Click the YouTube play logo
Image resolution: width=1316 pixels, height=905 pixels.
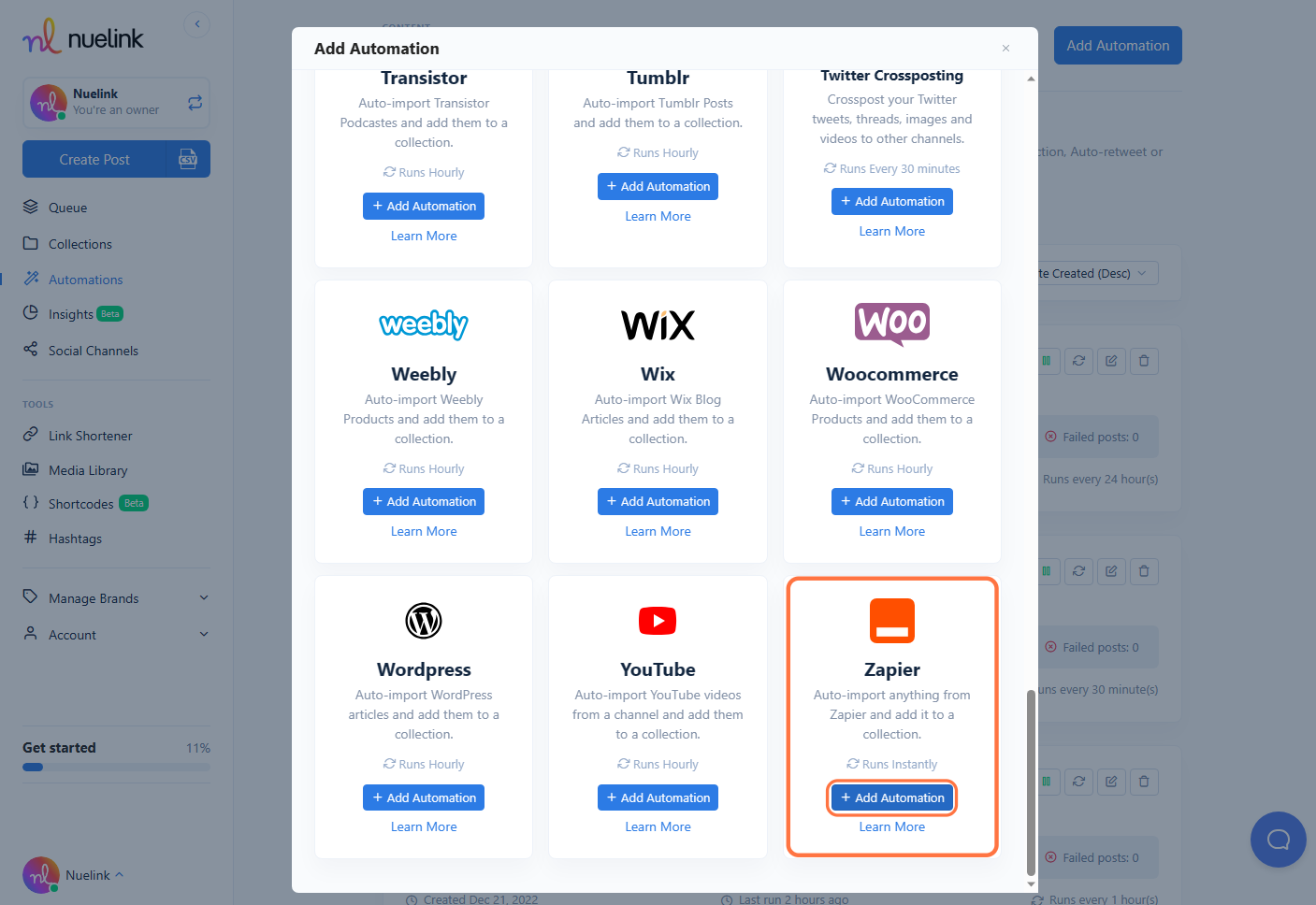click(658, 621)
